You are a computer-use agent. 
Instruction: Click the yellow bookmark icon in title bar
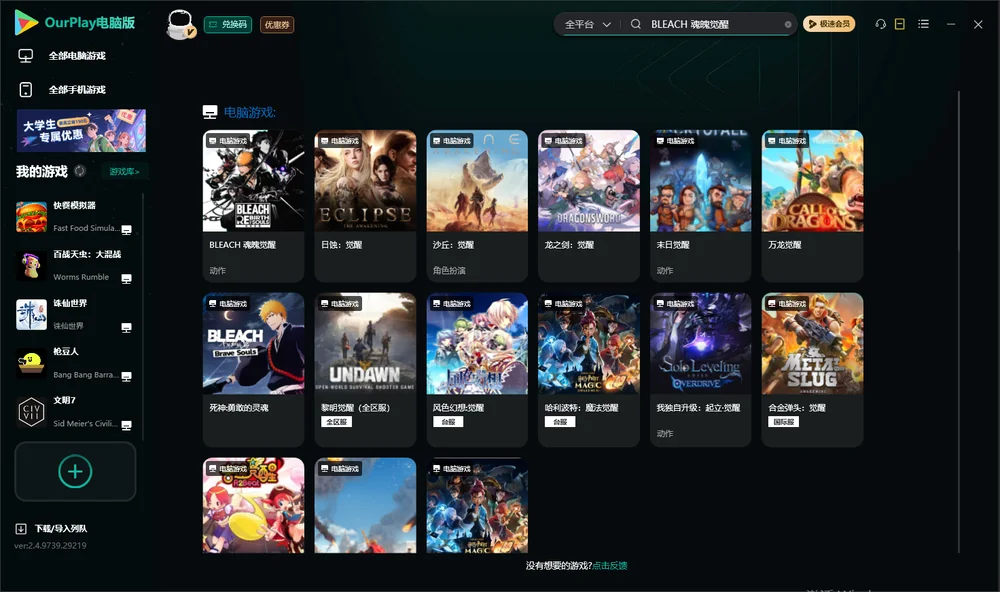[x=900, y=24]
